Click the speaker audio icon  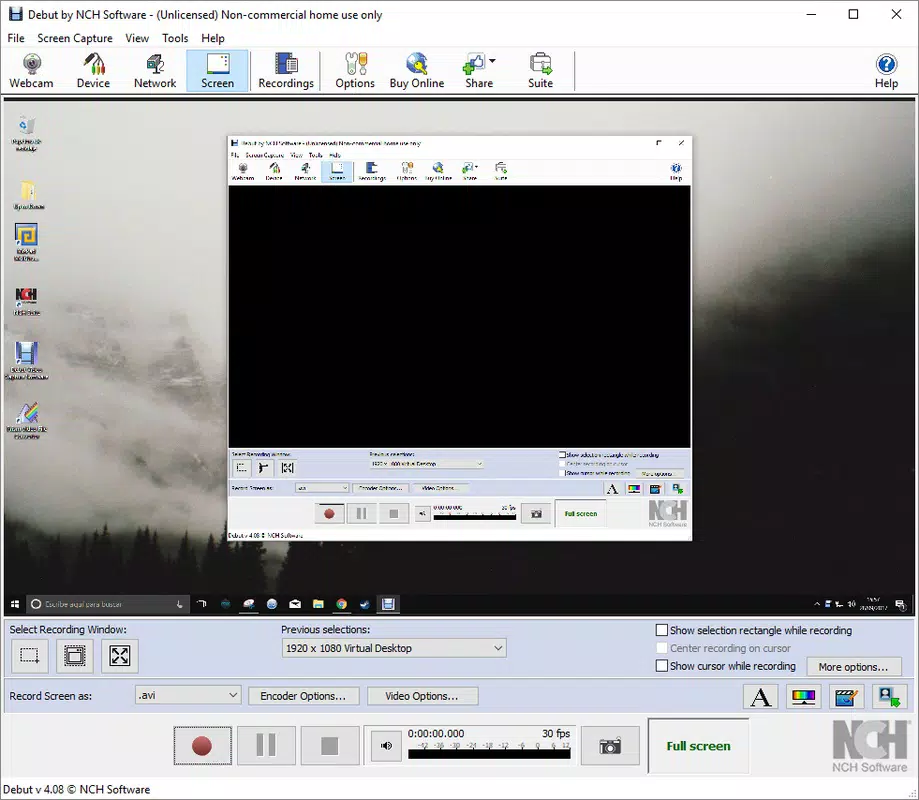[386, 745]
